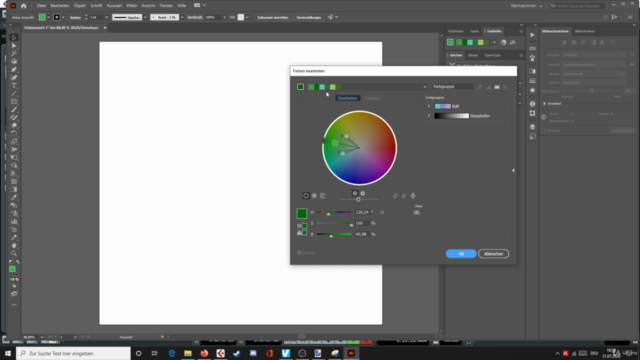The image size is (640, 360).
Task: Select the Paintbrush tool
Action: 14,109
